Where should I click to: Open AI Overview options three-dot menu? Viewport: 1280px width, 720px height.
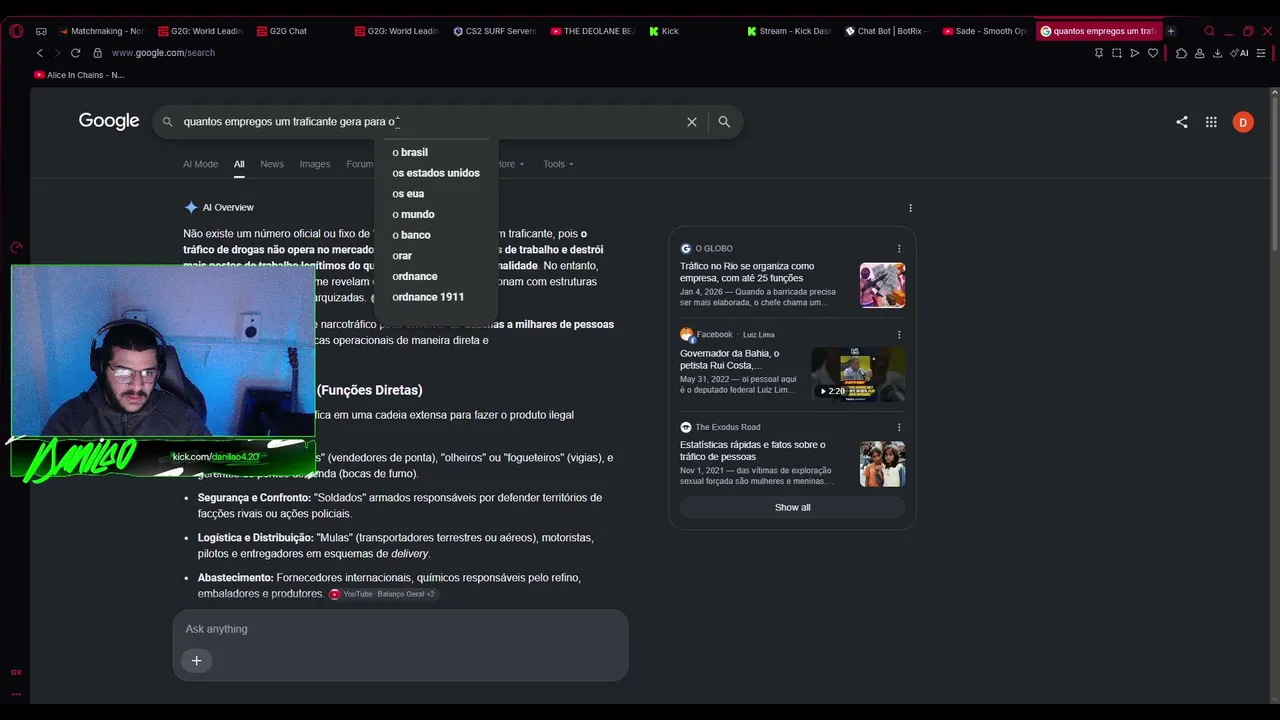pos(910,208)
